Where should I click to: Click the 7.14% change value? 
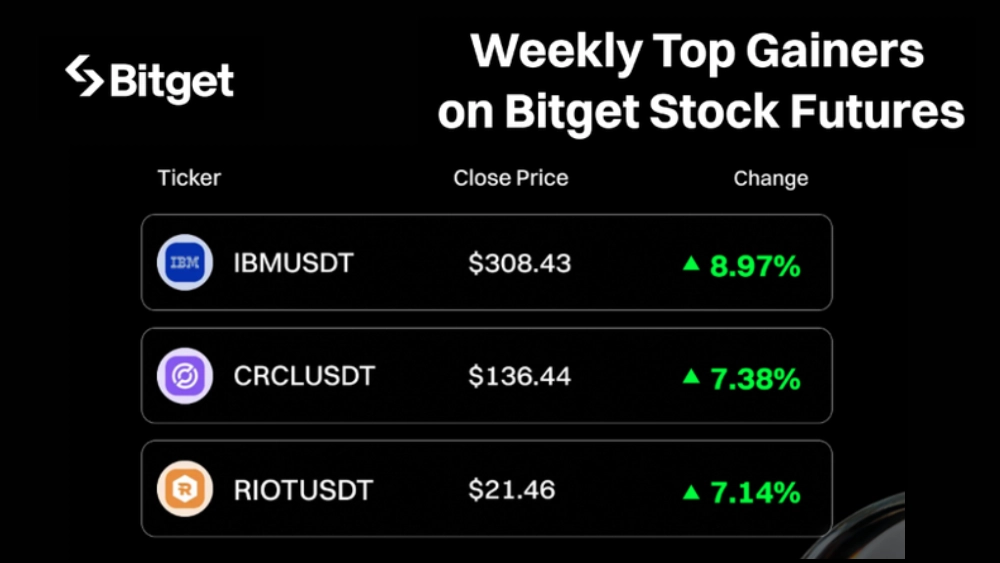755,493
